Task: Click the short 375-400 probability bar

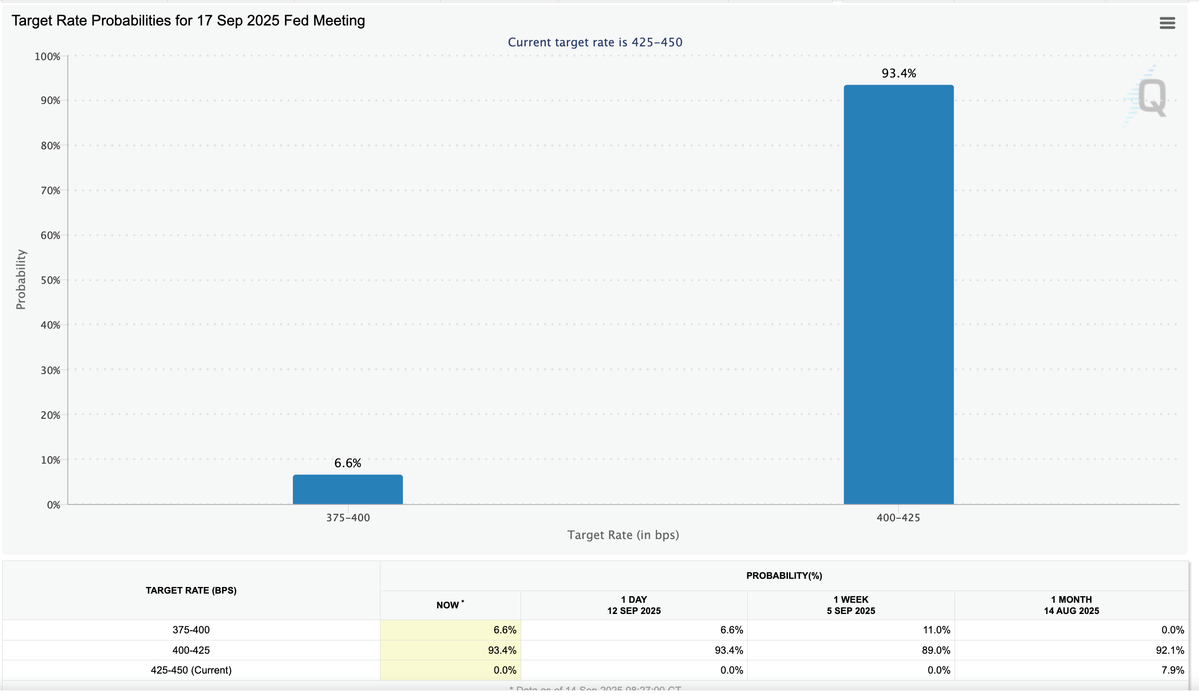Action: [x=347, y=489]
